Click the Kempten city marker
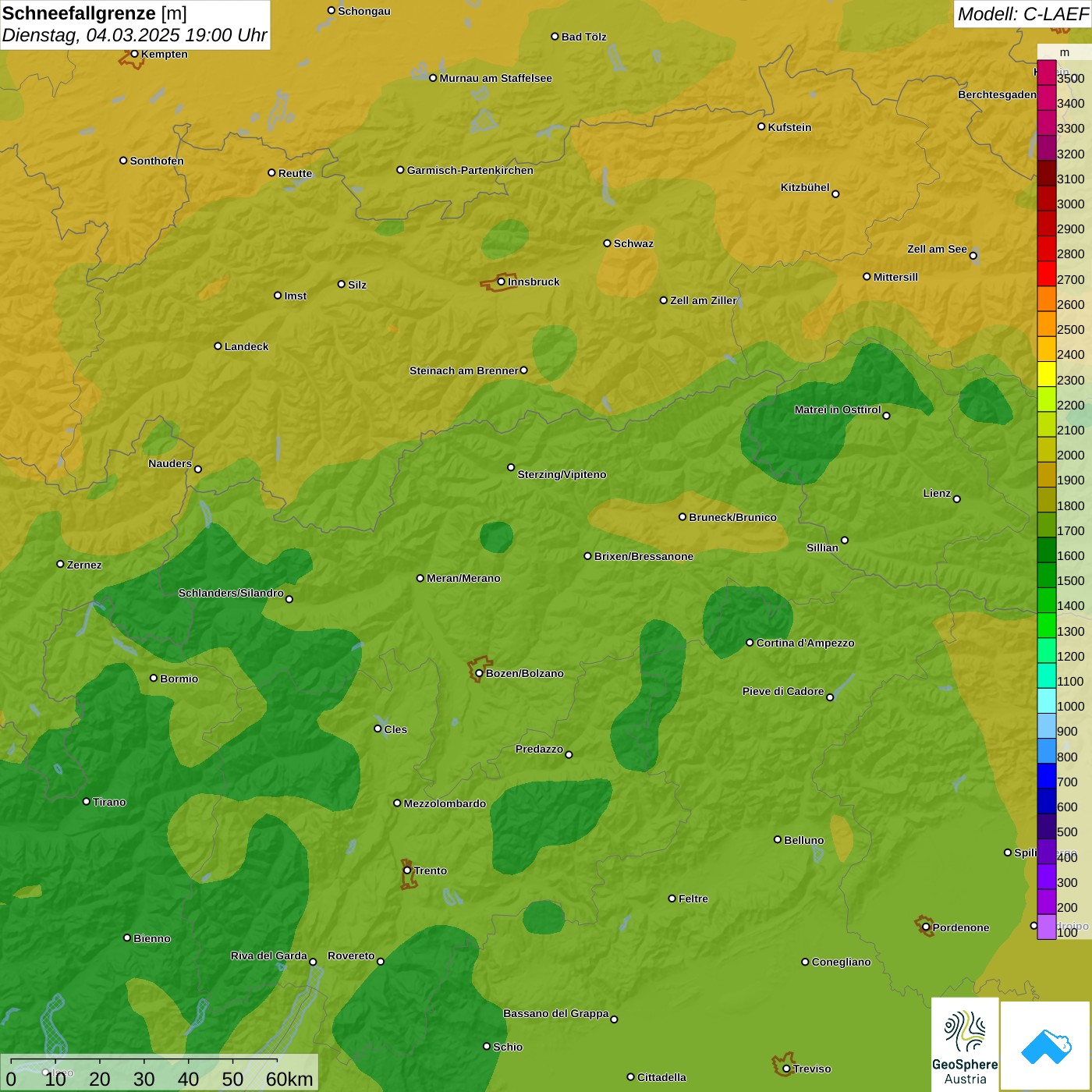Image resolution: width=1092 pixels, height=1092 pixels. pyautogui.click(x=134, y=54)
